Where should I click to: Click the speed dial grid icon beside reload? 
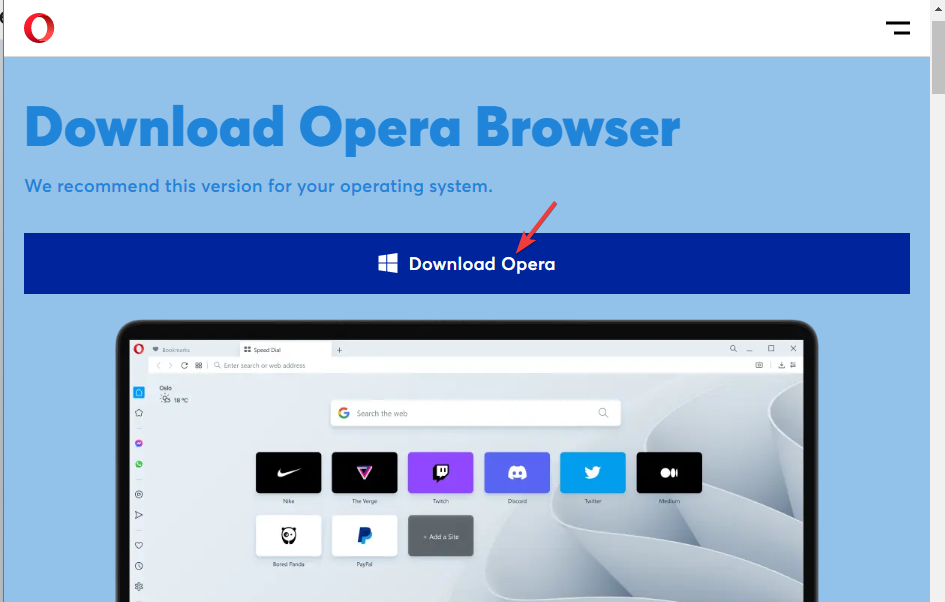tap(198, 365)
